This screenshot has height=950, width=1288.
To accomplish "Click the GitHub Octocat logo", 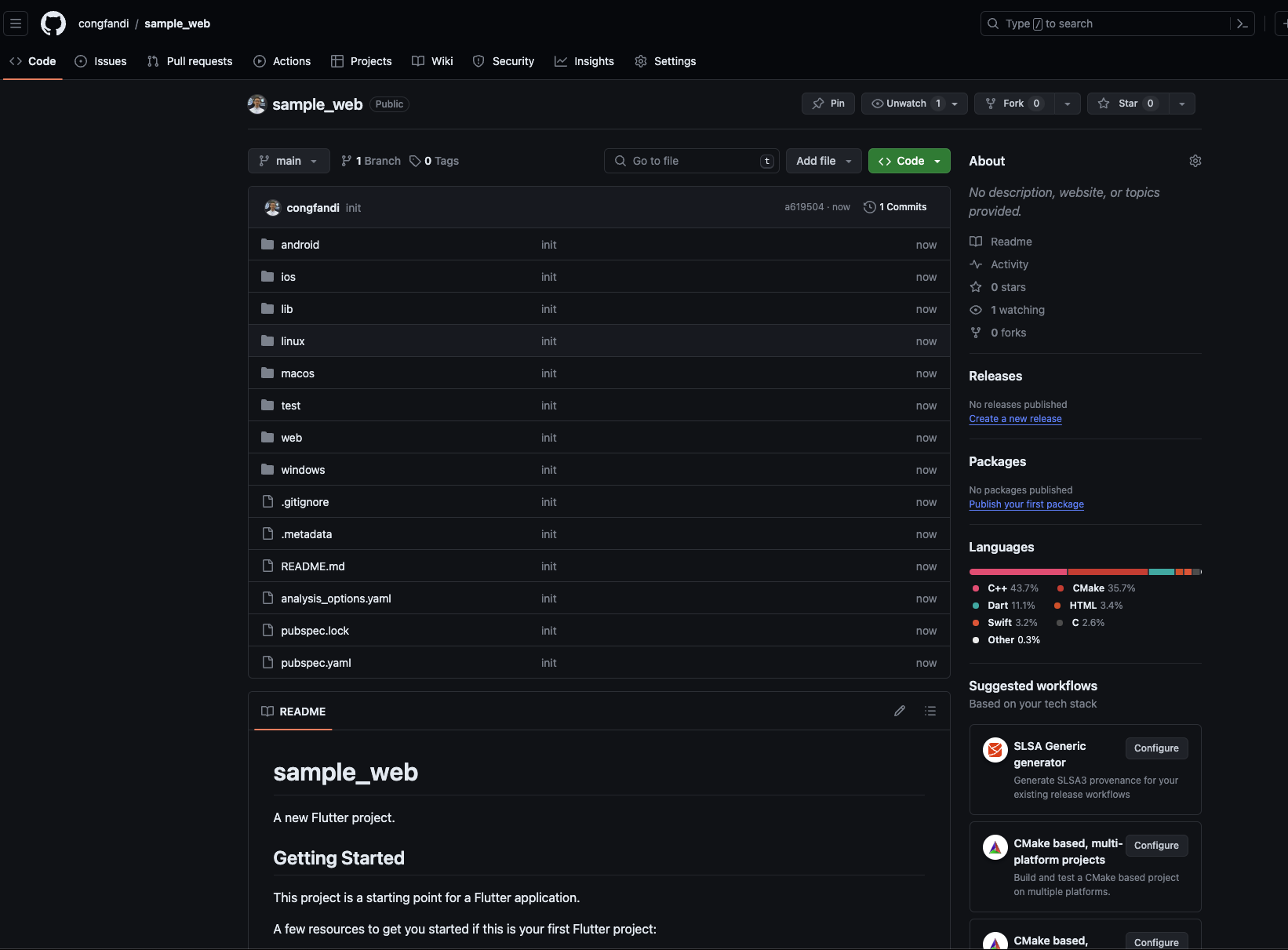I will tap(53, 24).
